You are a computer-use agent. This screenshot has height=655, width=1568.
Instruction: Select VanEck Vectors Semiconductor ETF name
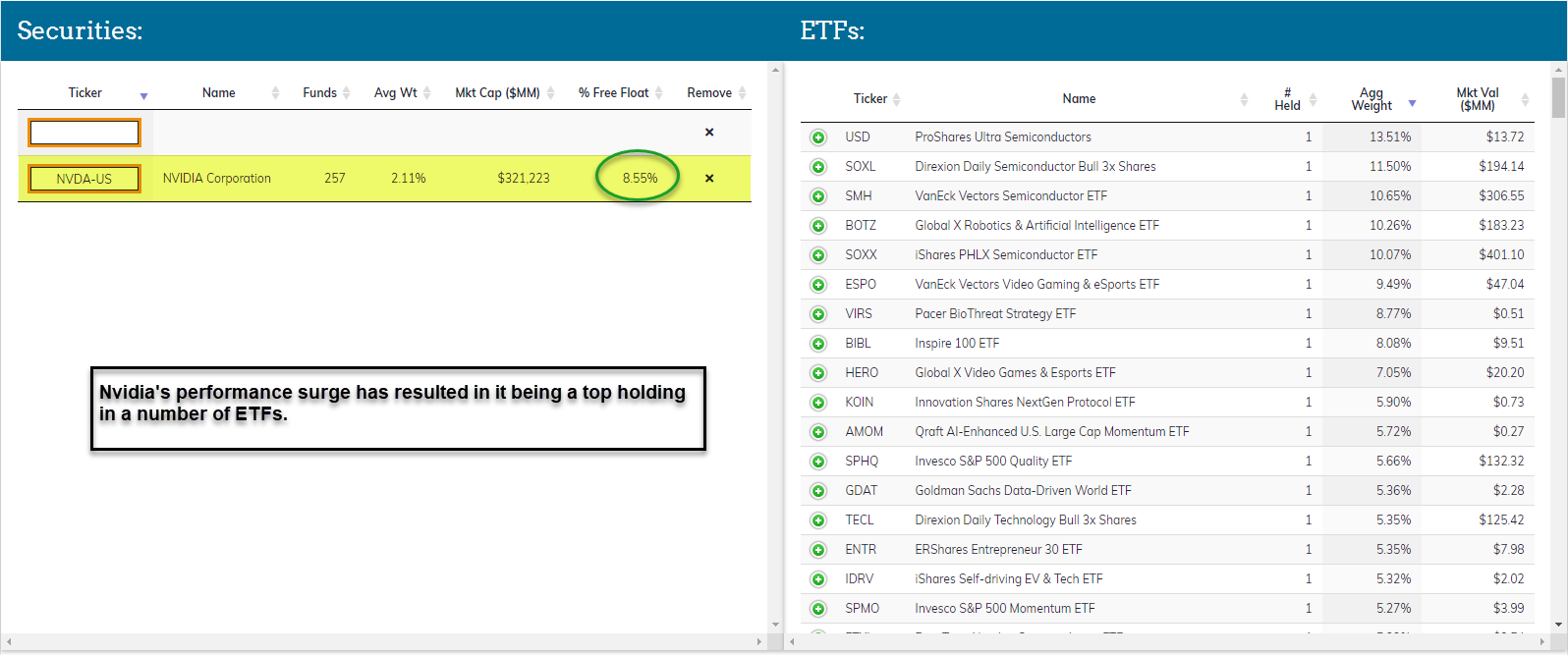tap(1011, 196)
